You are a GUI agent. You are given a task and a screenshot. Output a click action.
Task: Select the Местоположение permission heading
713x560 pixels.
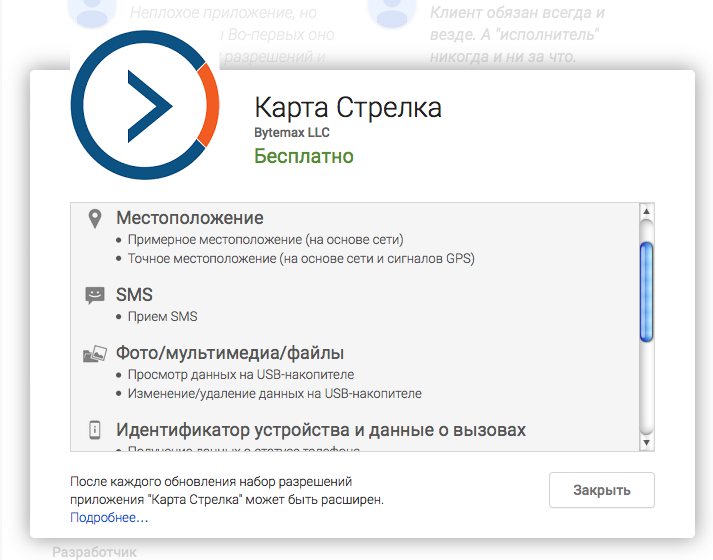190,218
